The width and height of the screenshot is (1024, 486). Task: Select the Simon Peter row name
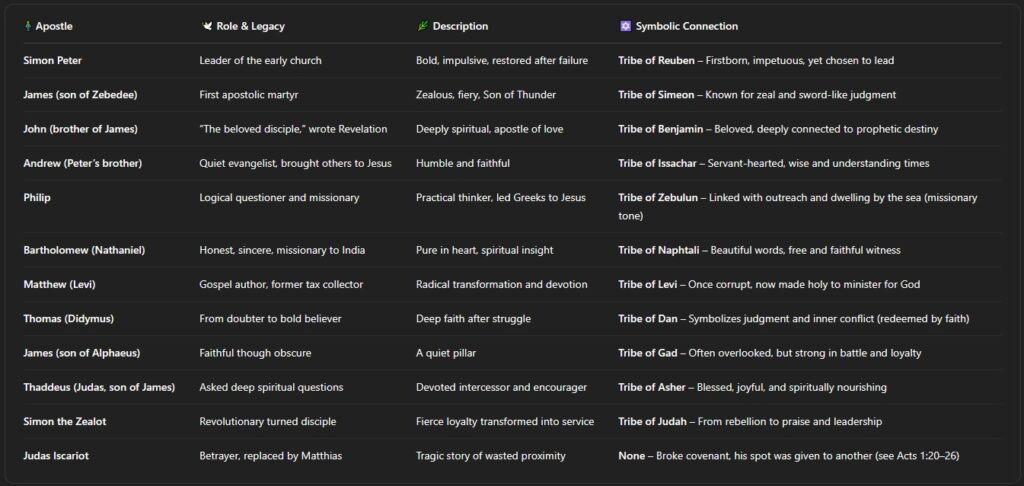coord(54,60)
